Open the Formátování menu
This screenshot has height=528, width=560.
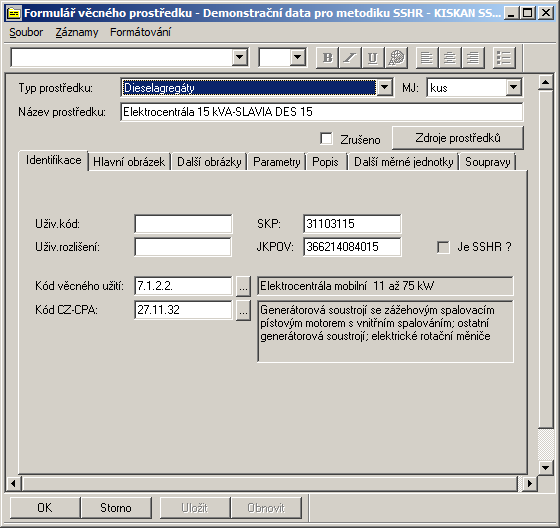pos(140,32)
